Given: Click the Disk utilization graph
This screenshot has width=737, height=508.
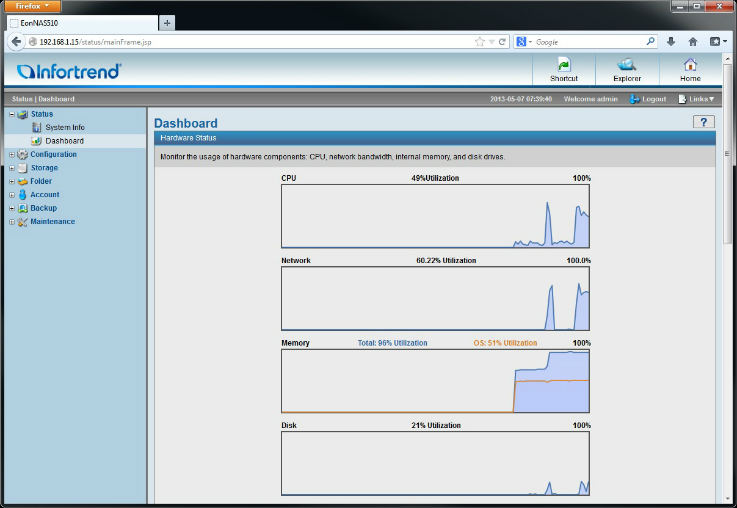Looking at the screenshot, I should [435, 463].
